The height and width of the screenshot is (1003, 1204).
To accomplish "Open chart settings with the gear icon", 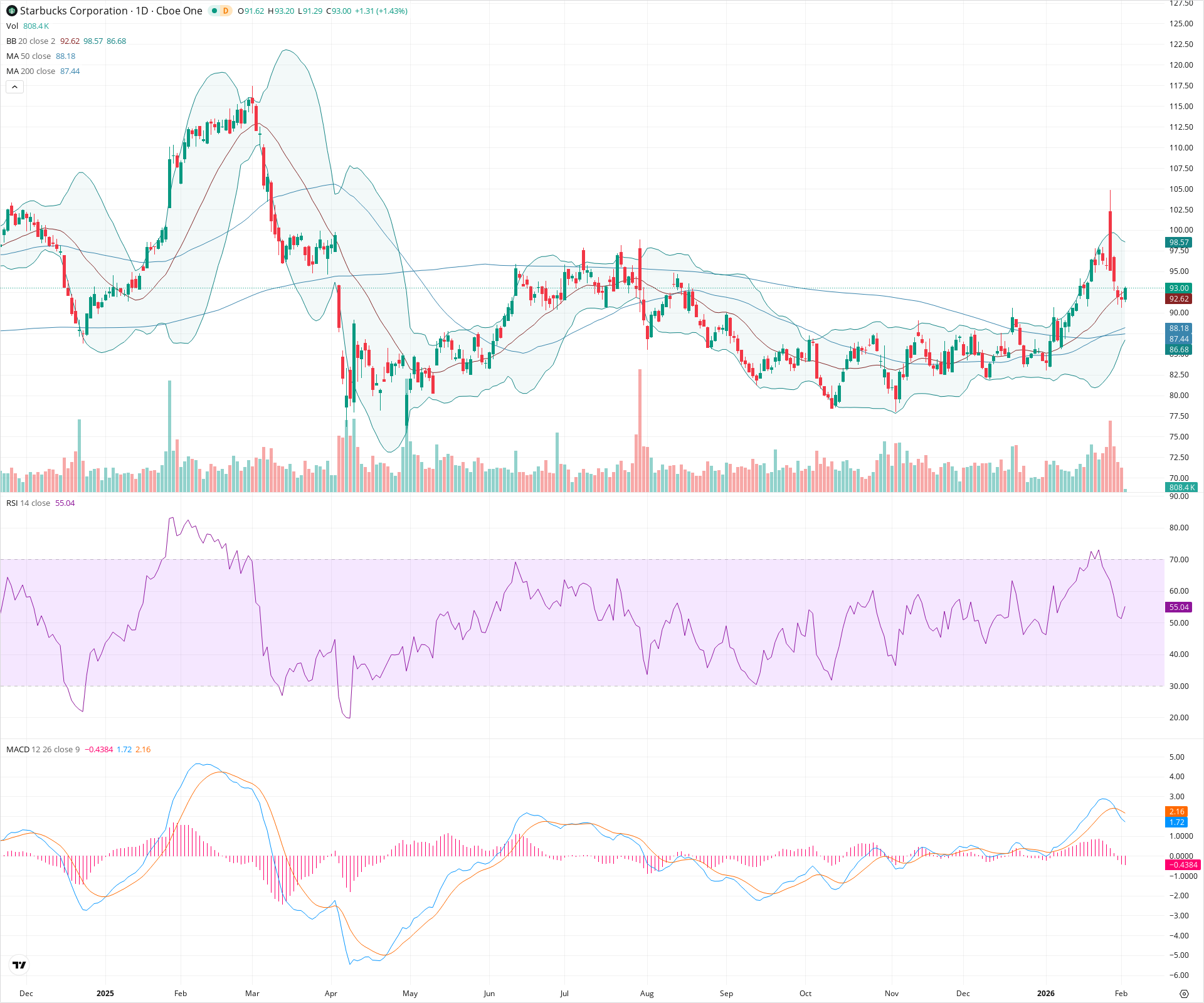I will click(x=1185, y=993).
